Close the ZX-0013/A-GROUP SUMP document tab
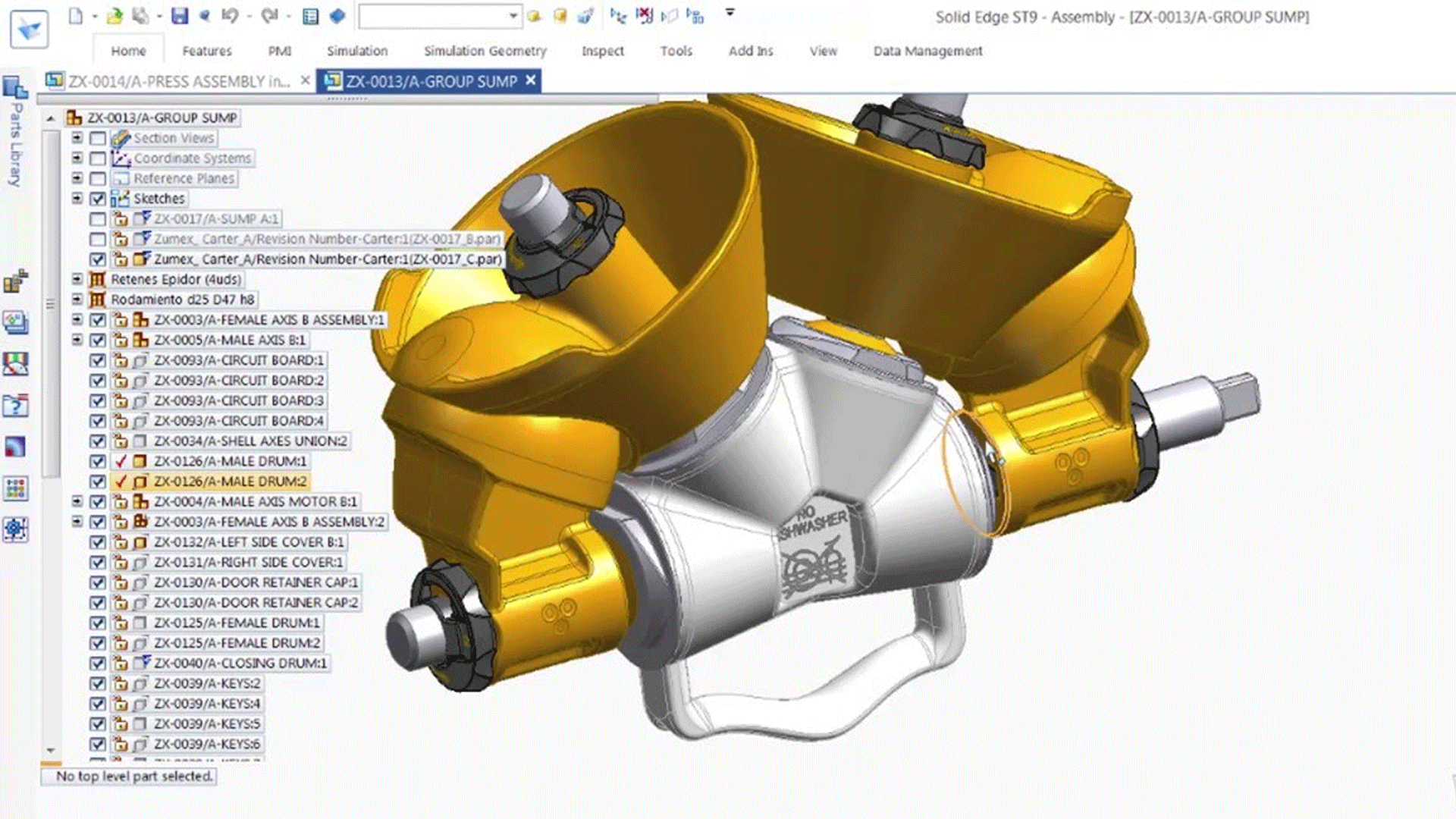 [x=531, y=80]
